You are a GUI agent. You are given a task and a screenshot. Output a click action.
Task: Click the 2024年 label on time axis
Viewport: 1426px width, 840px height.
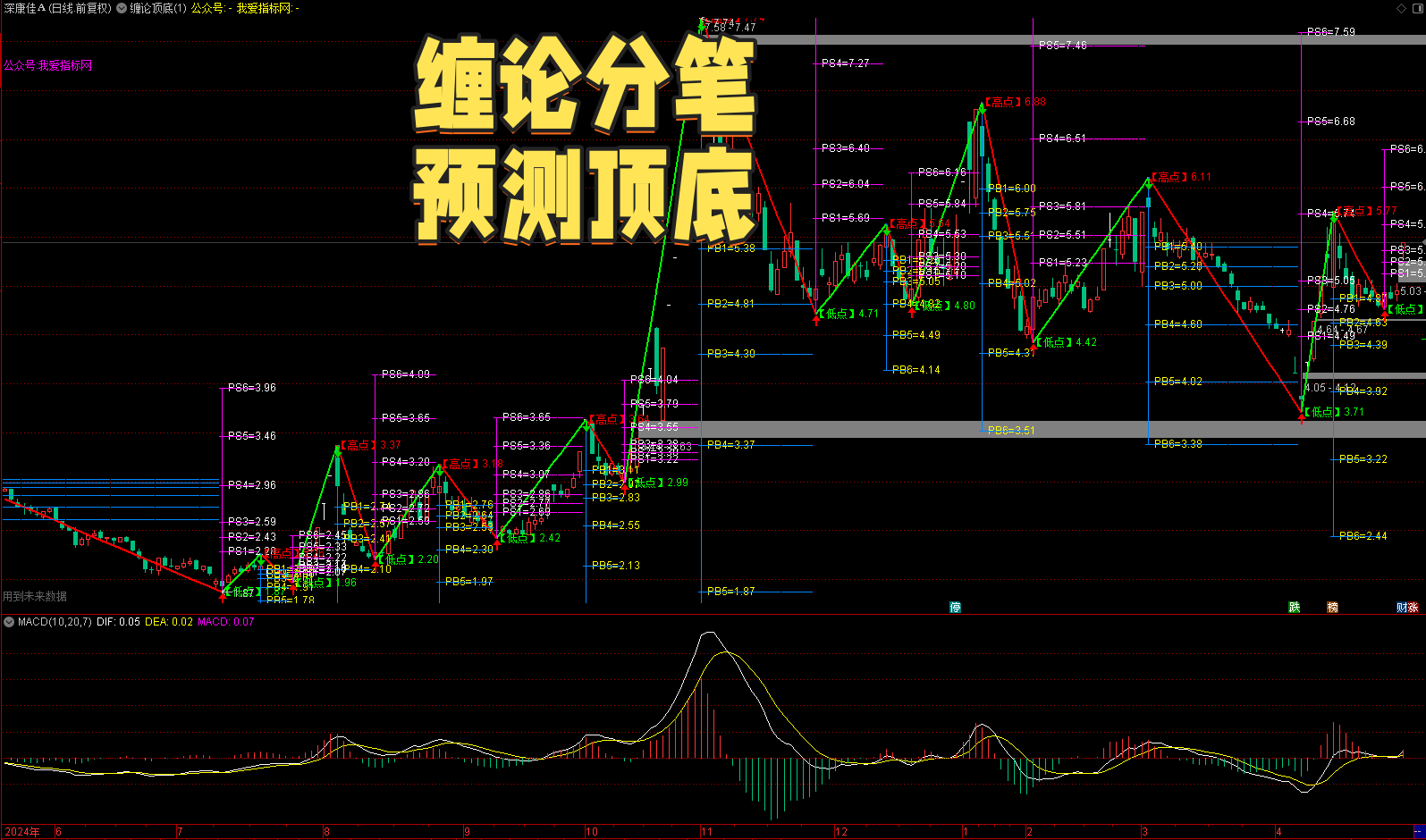point(22,832)
